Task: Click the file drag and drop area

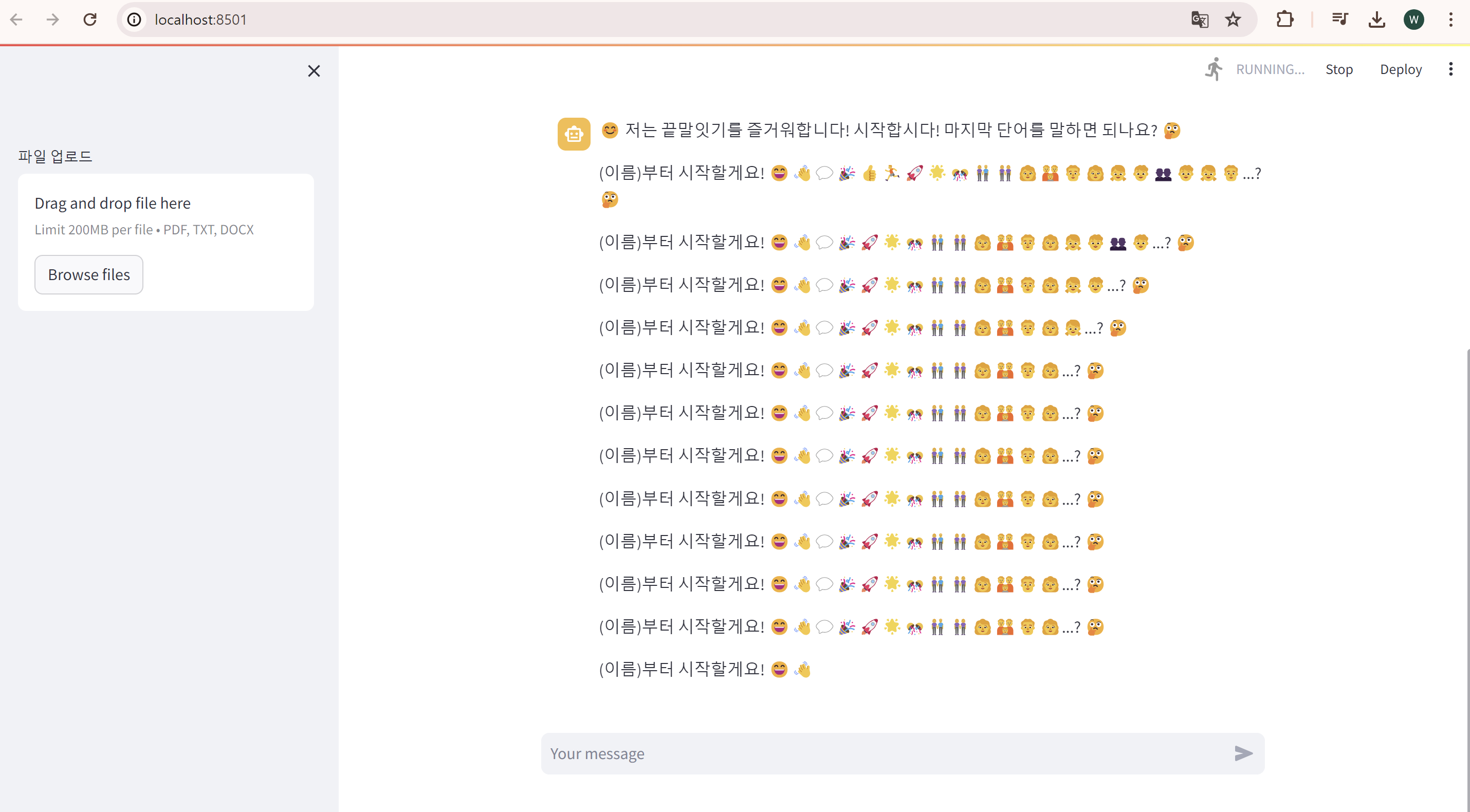Action: tap(166, 216)
